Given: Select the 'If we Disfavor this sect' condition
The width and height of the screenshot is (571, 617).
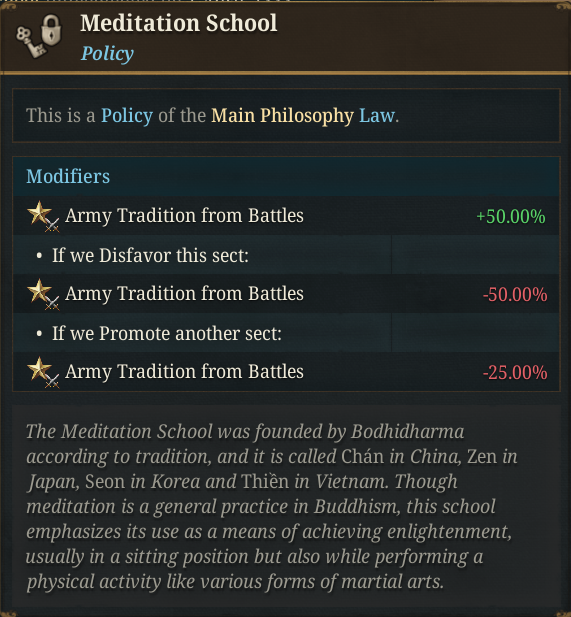Looking at the screenshot, I should point(150,255).
